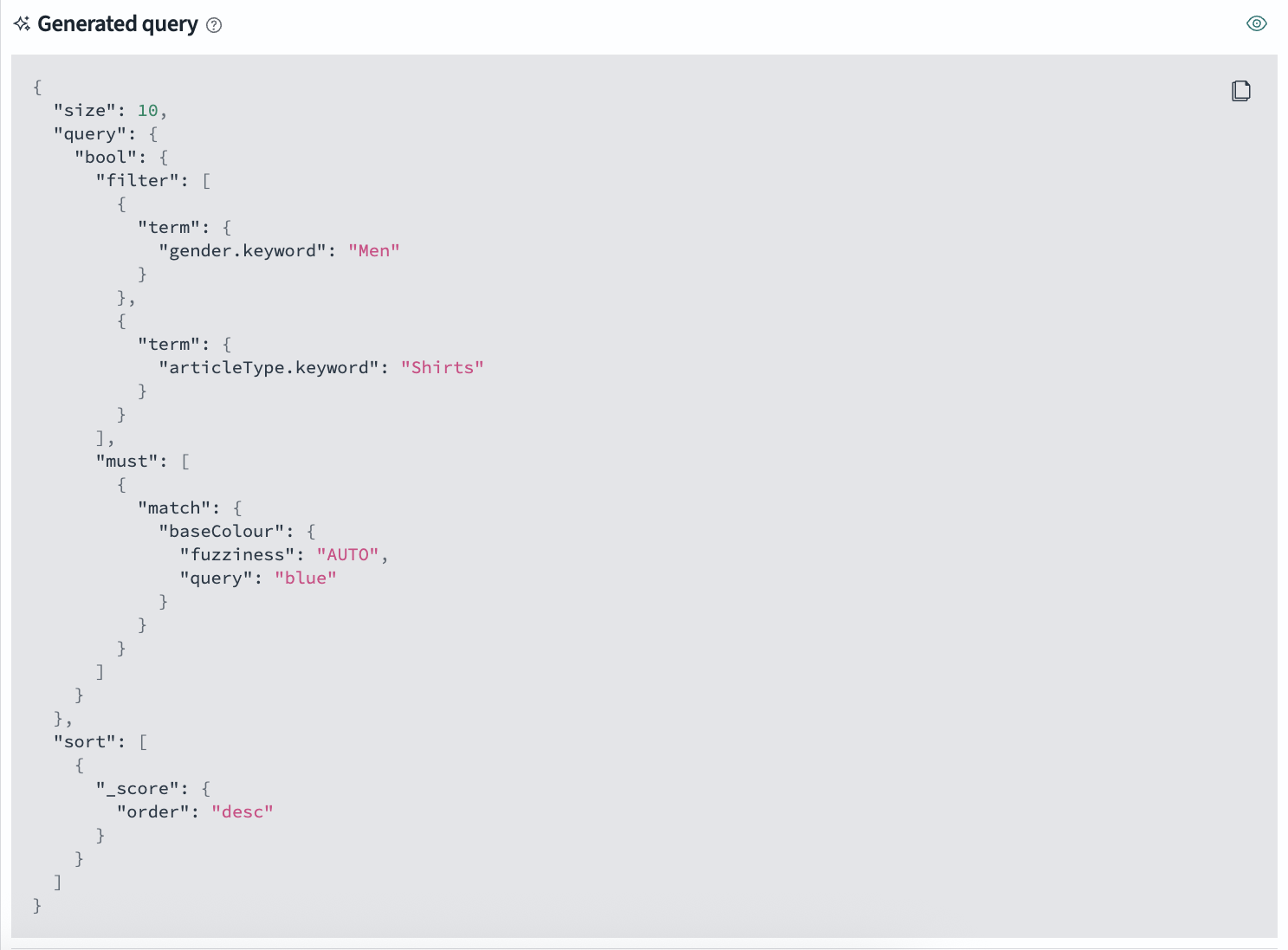This screenshot has height=950, width=1288.
Task: Toggle query visibility with the eye icon
Action: point(1257,23)
